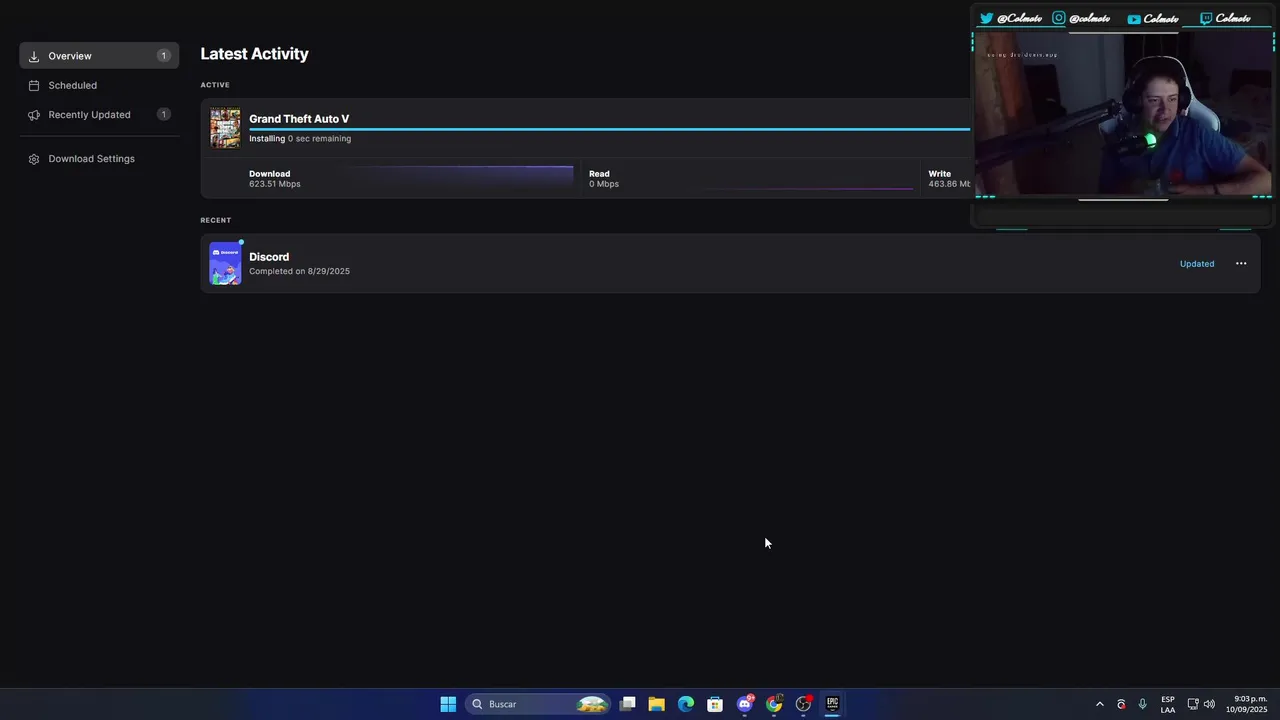The width and height of the screenshot is (1280, 720).
Task: Click the Read 0 Mbps value
Action: click(x=604, y=184)
